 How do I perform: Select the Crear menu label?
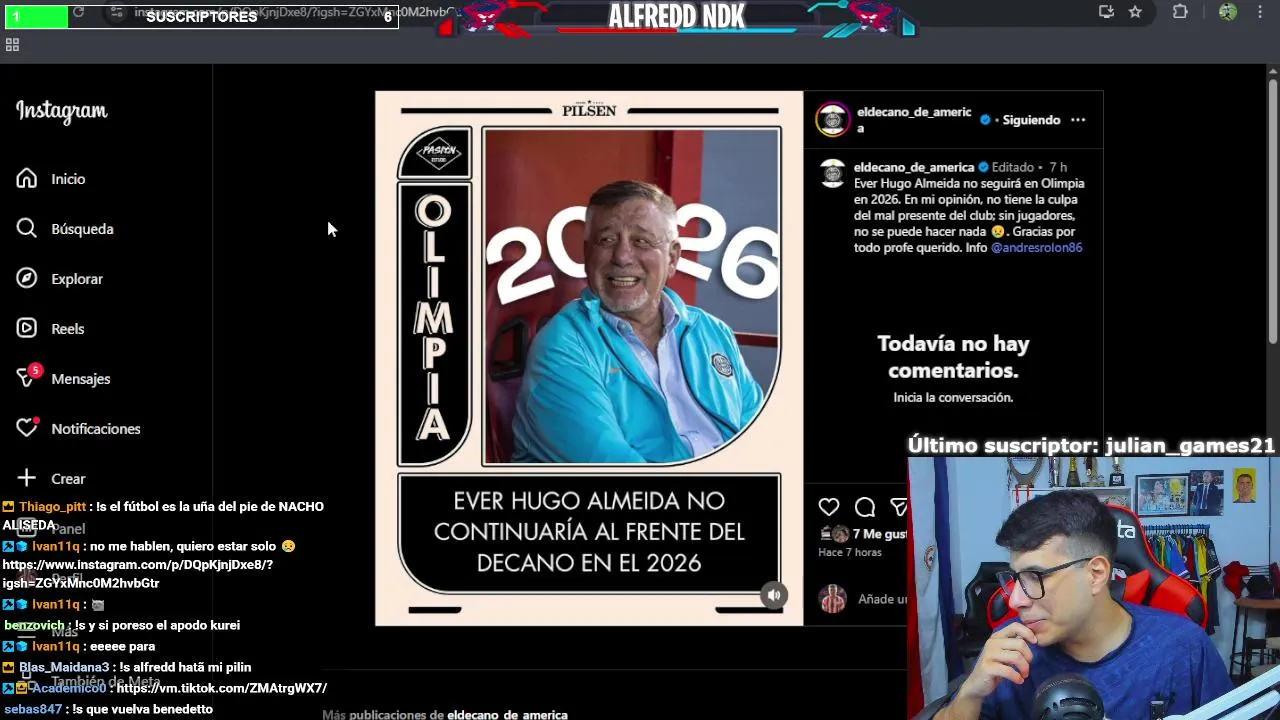[68, 479]
